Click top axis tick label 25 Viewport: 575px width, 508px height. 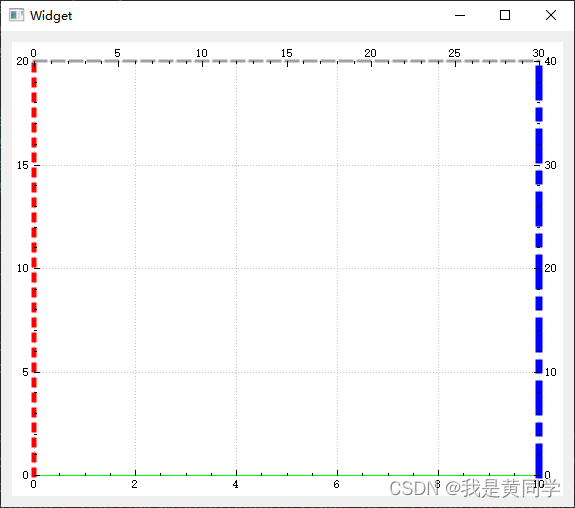454,53
